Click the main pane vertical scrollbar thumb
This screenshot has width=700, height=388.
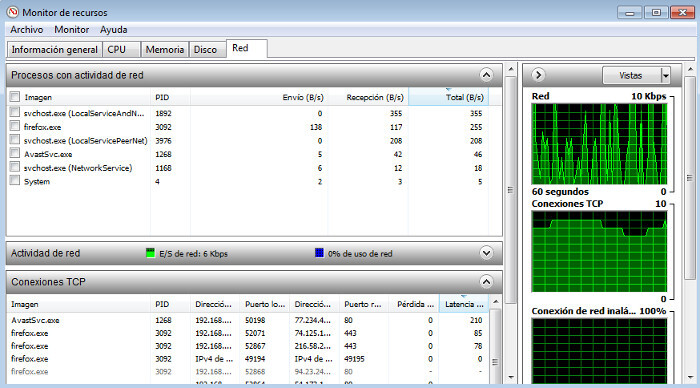511,190
